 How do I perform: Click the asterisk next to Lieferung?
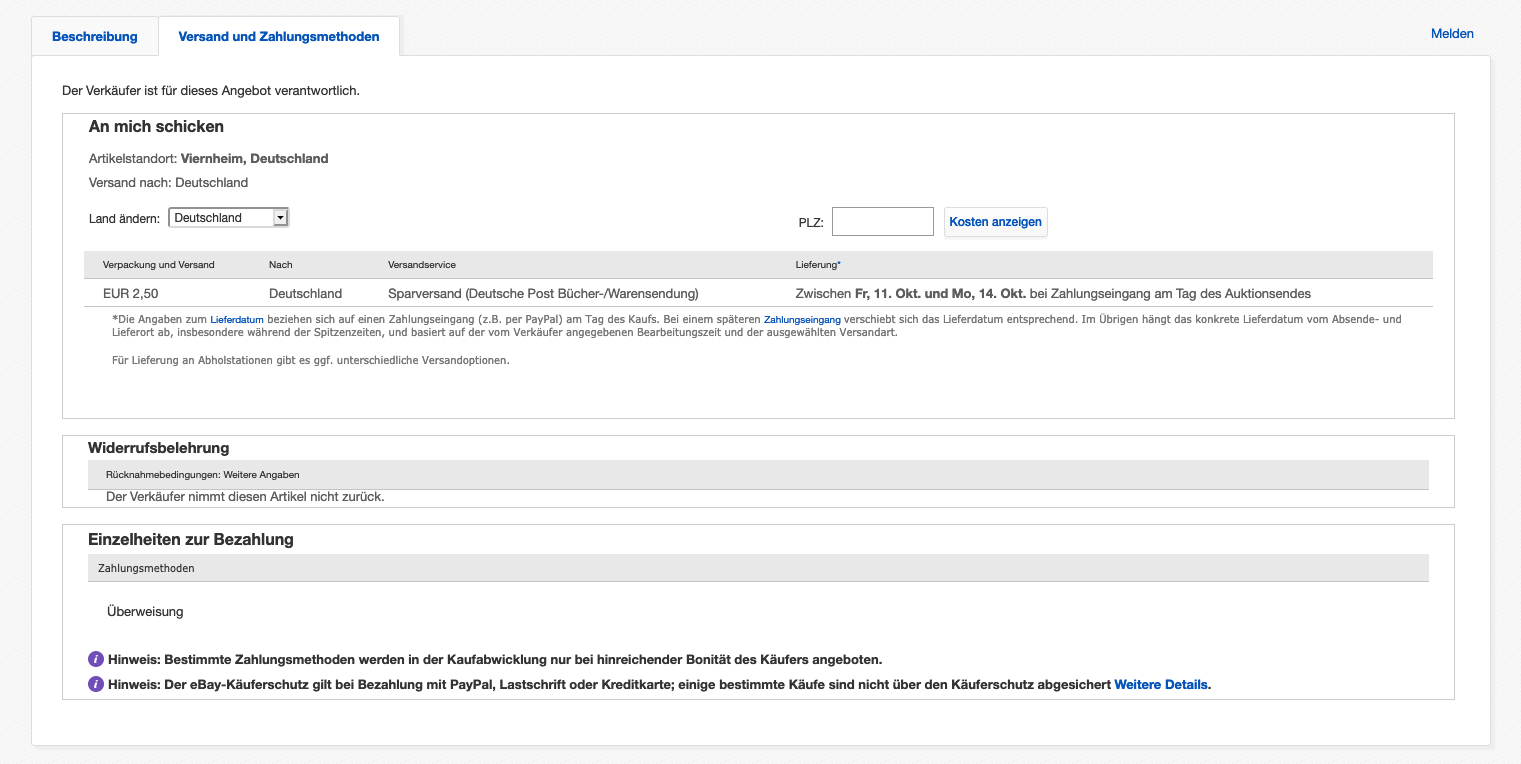click(839, 265)
